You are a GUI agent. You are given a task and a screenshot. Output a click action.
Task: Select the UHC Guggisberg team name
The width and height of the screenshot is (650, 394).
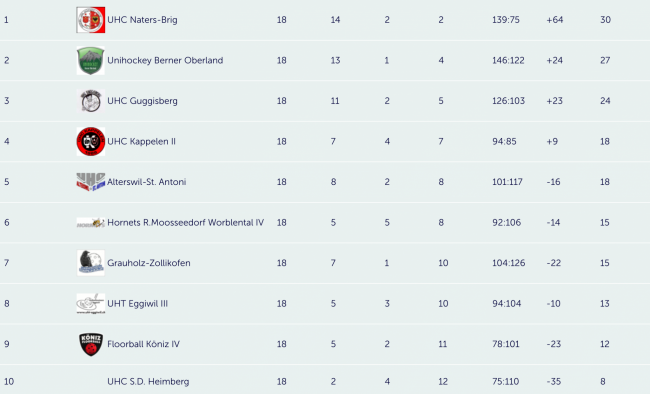pyautogui.click(x=142, y=101)
